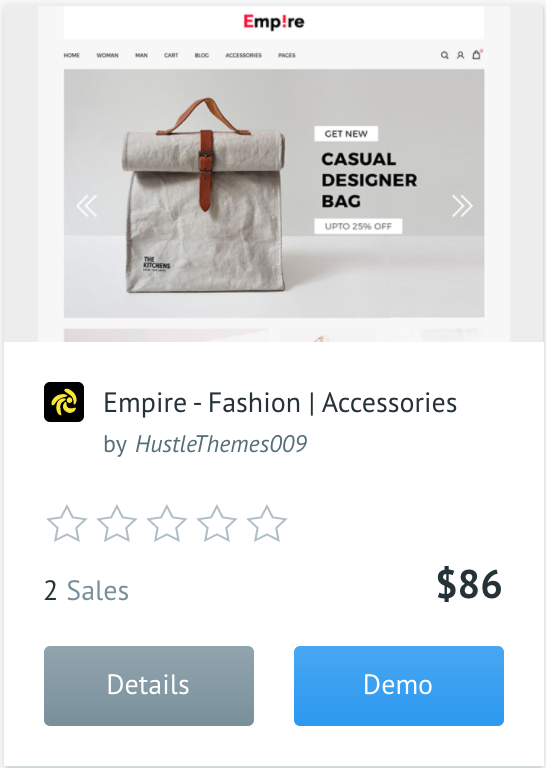Launch the blue Demo button
The image size is (546, 768).
[399, 686]
